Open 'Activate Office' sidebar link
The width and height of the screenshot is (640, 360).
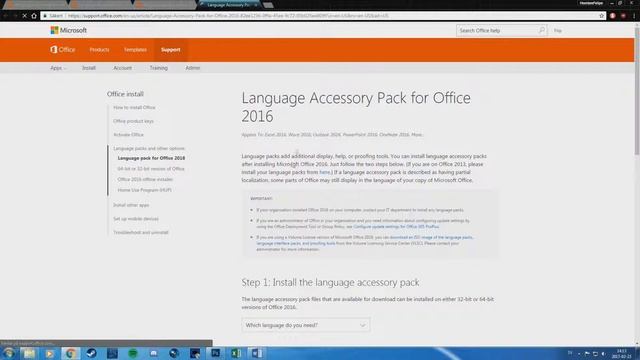pos(128,134)
